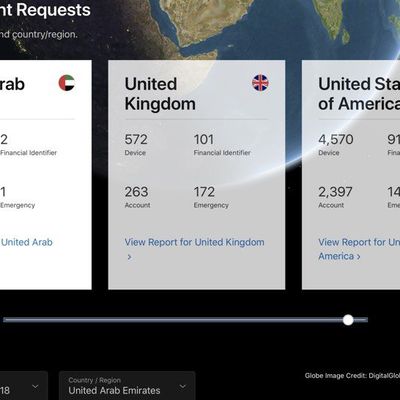Click the arrow after the America report link

pos(358,257)
